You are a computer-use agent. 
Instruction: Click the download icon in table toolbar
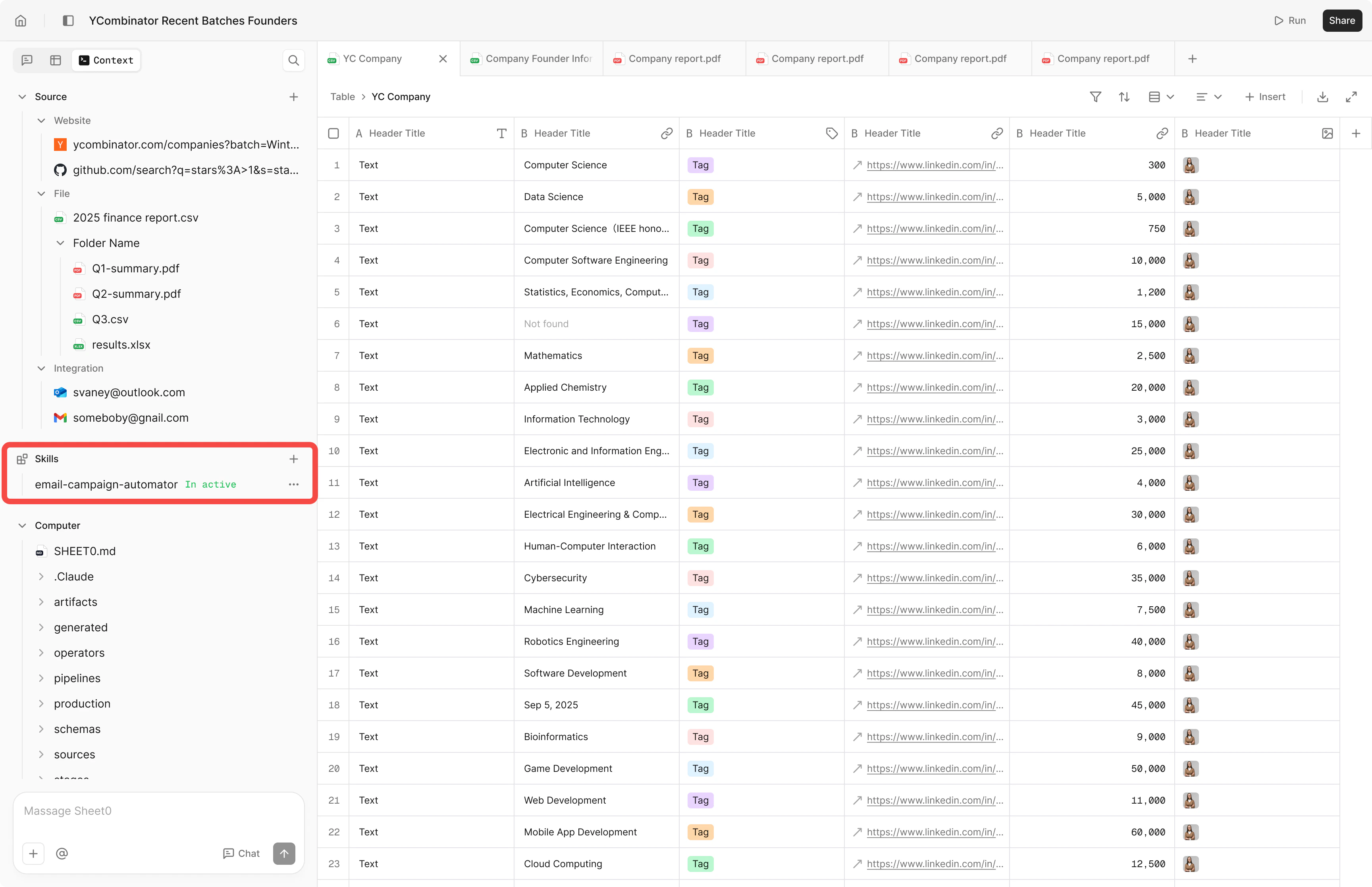pyautogui.click(x=1322, y=97)
